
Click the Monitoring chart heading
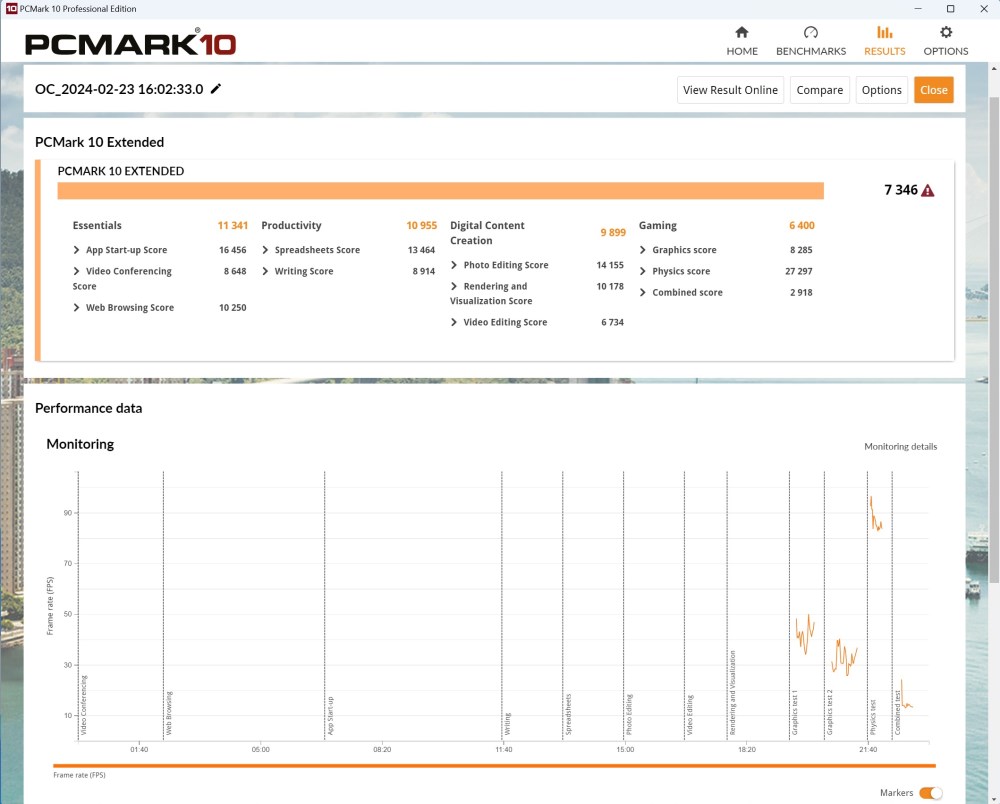(80, 444)
